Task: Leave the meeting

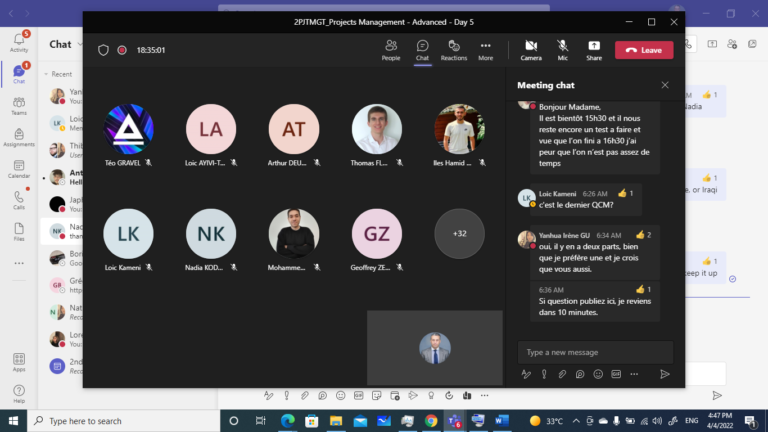Action: [x=644, y=50]
